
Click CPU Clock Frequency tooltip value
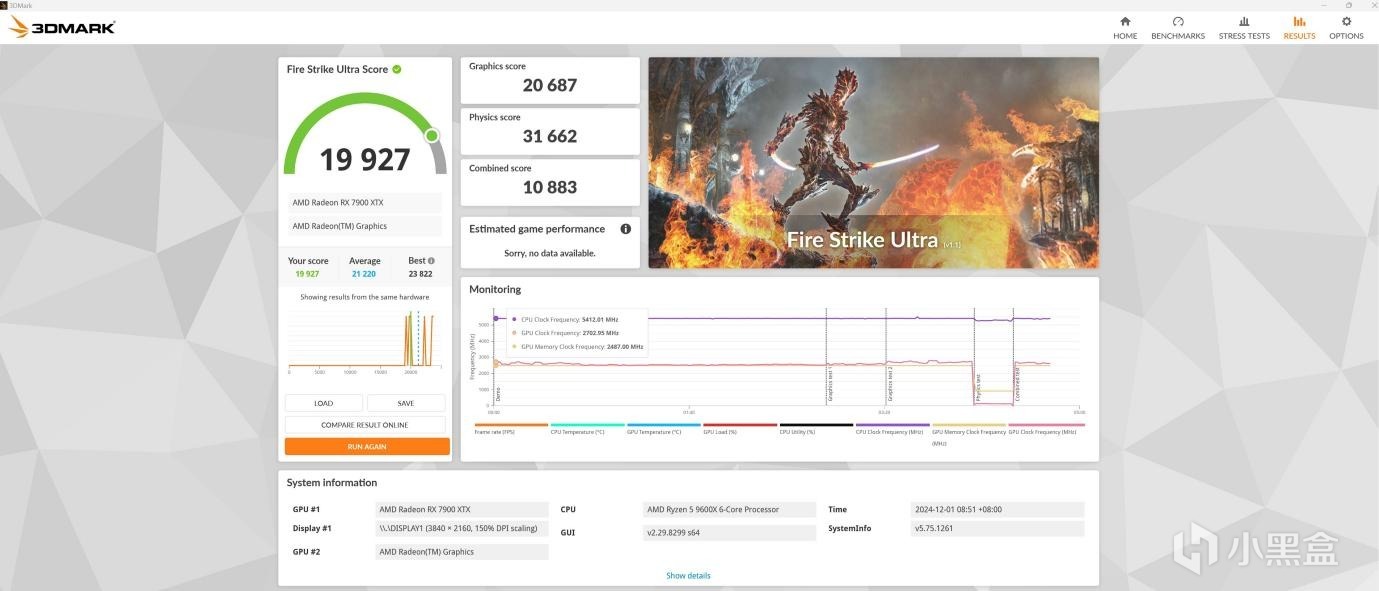(600, 320)
